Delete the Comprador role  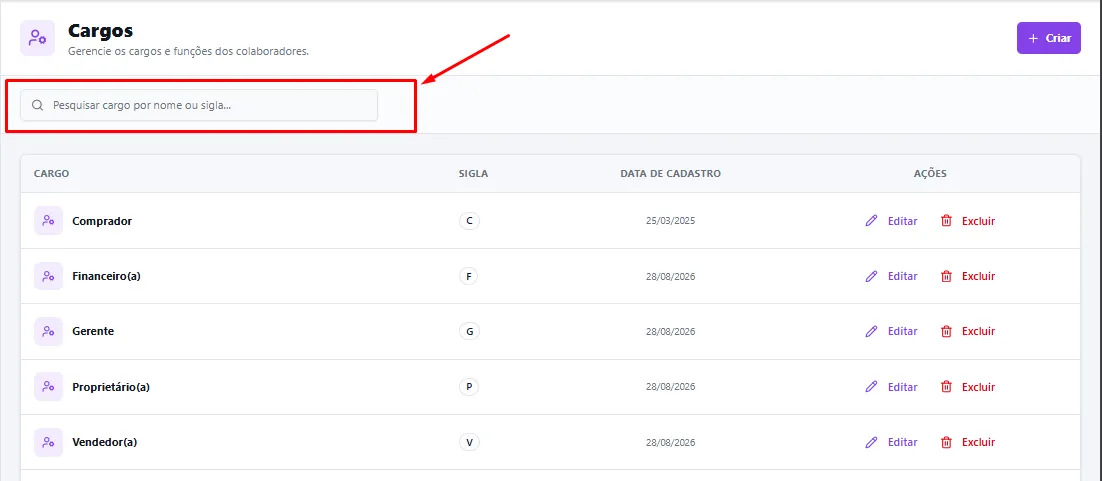968,221
